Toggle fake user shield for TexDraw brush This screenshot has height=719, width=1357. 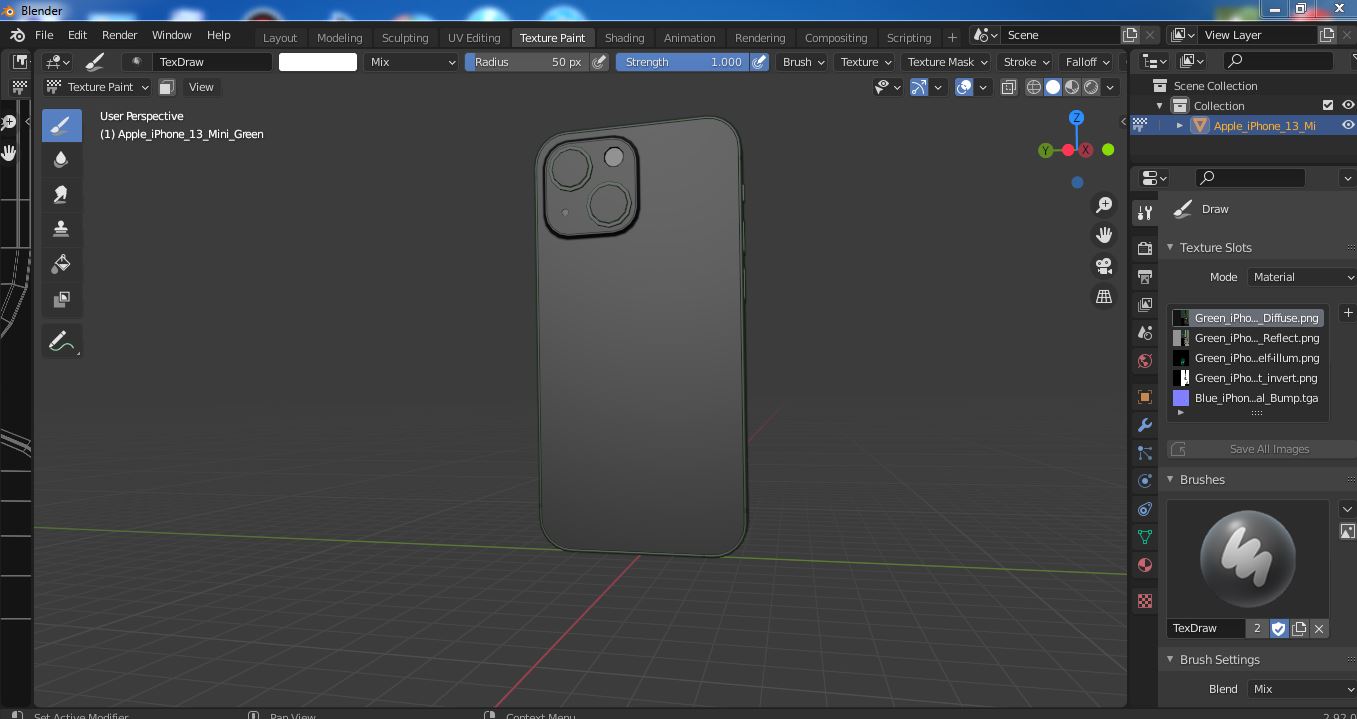(x=1279, y=628)
